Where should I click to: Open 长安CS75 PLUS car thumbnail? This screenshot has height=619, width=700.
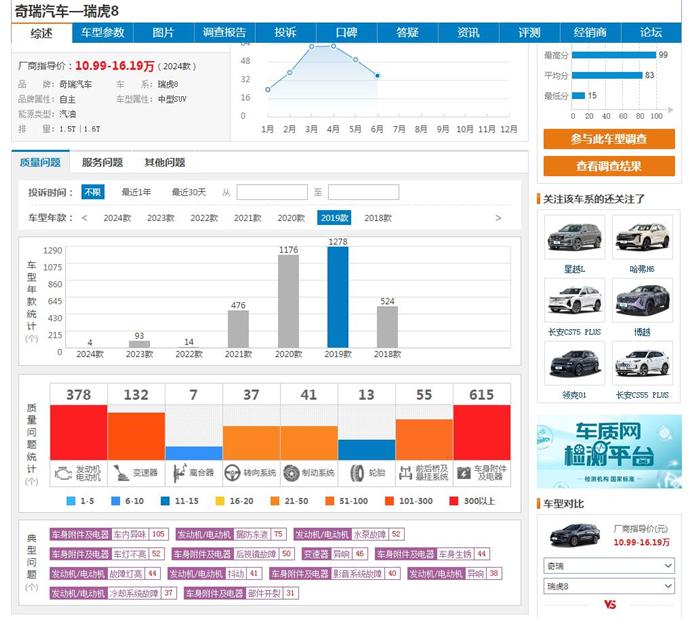point(575,300)
